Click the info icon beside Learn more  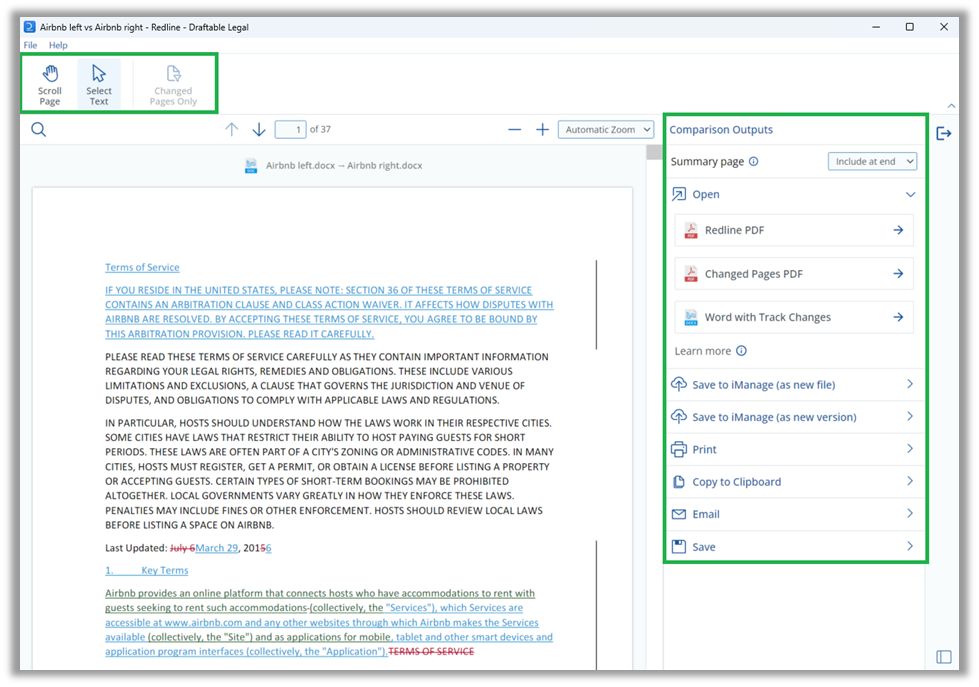coord(741,351)
